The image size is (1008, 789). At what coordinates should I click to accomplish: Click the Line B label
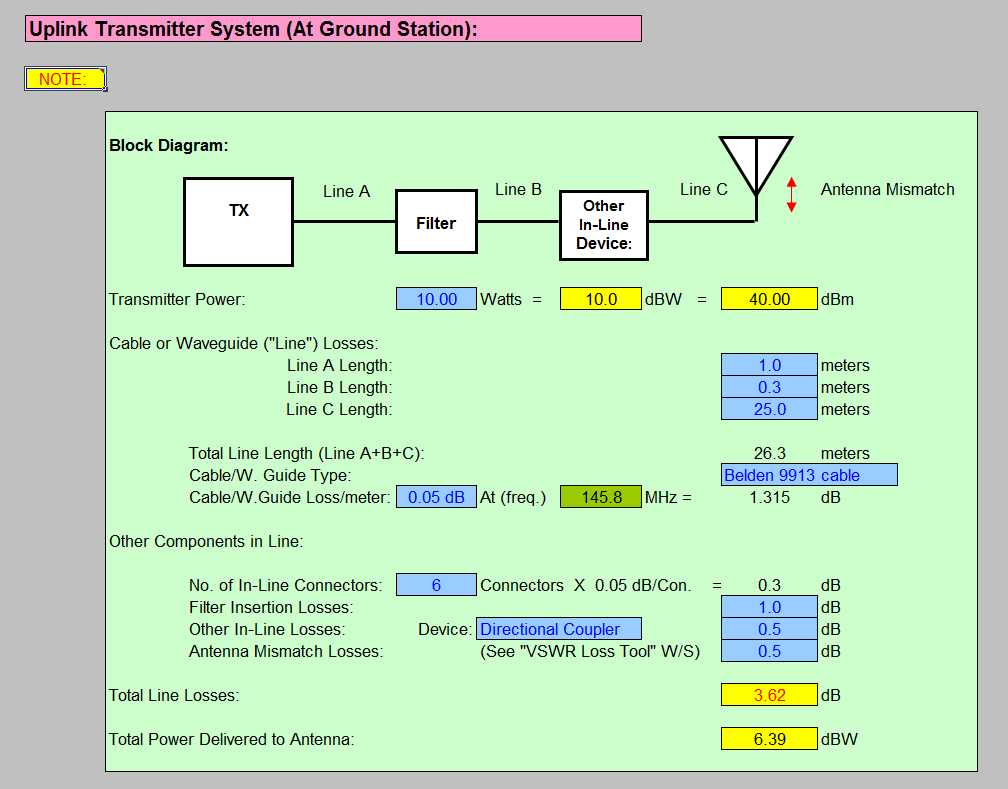518,190
